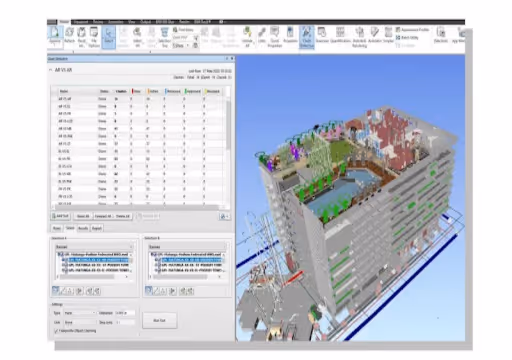Viewport: 512px width, 360px height.
Task: Click Use Current Selection under Selection B
Action: pos(182,291)
